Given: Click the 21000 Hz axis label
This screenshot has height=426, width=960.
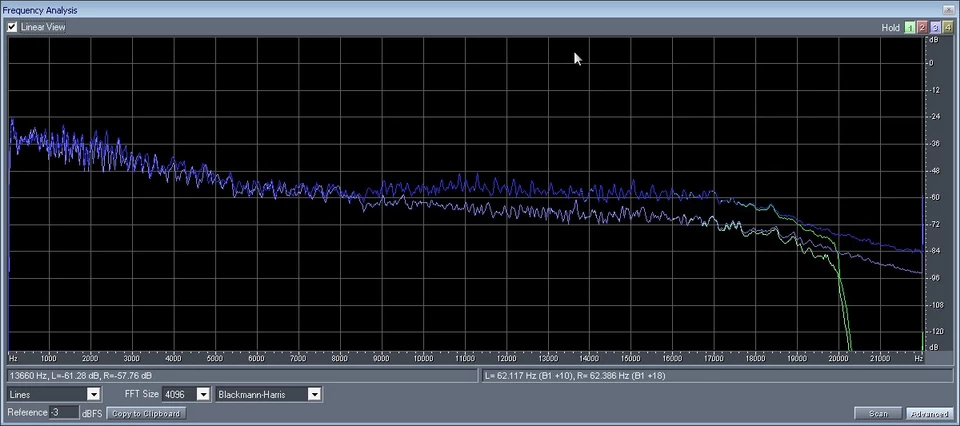Looking at the screenshot, I should pos(880,357).
